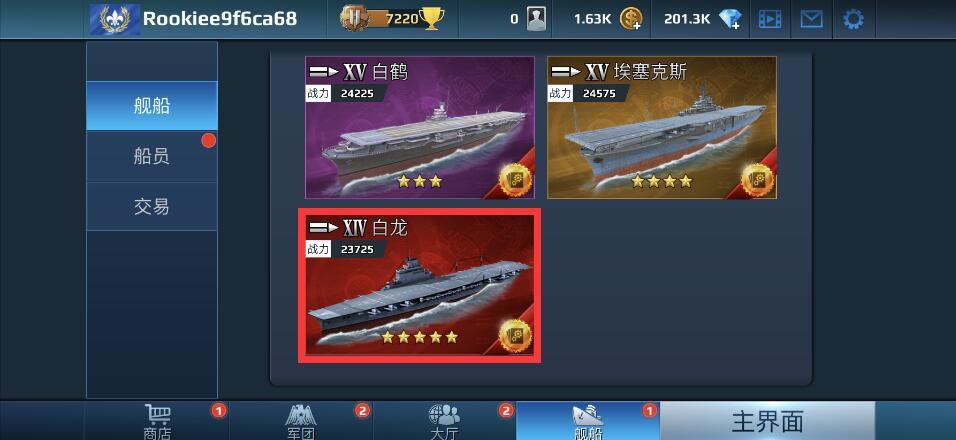Tap the upgrade badge on 埃塞克斯 card
This screenshot has height=440, width=956.
[757, 179]
